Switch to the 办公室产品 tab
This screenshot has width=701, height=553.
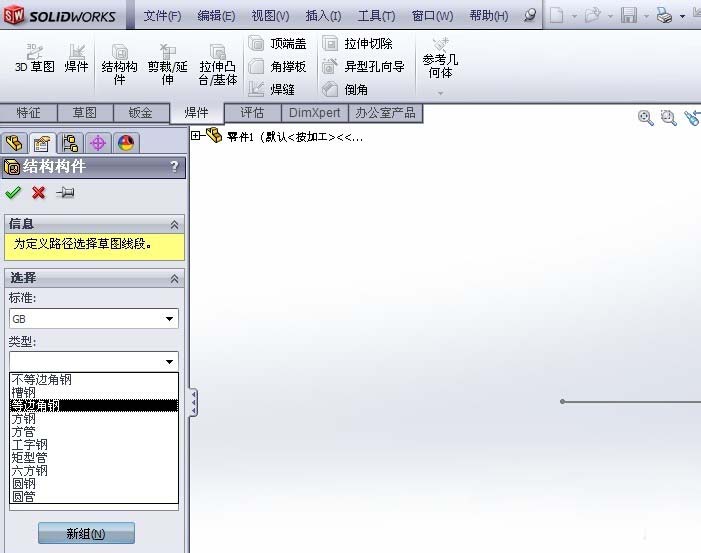point(385,113)
